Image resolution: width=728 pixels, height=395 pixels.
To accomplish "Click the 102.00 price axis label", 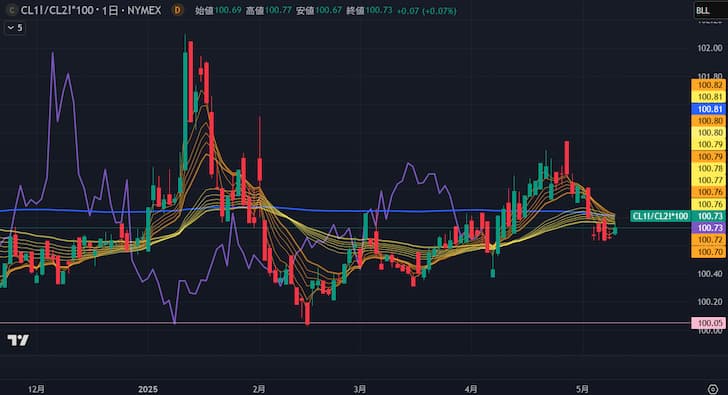I will pyautogui.click(x=710, y=48).
